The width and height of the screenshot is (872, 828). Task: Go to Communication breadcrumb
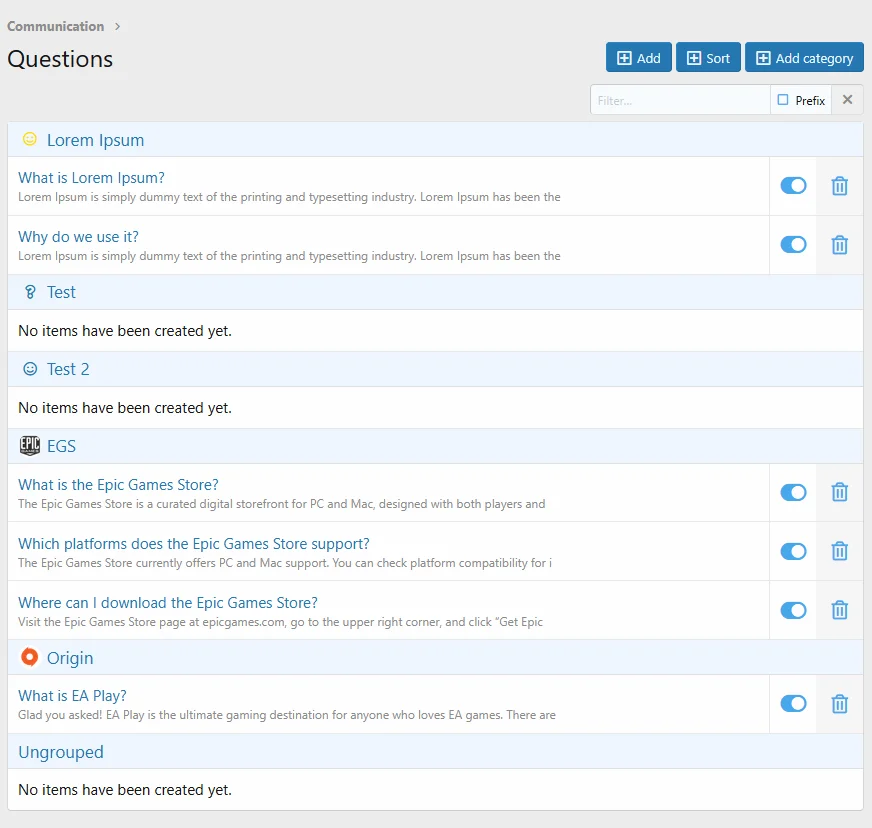click(55, 26)
